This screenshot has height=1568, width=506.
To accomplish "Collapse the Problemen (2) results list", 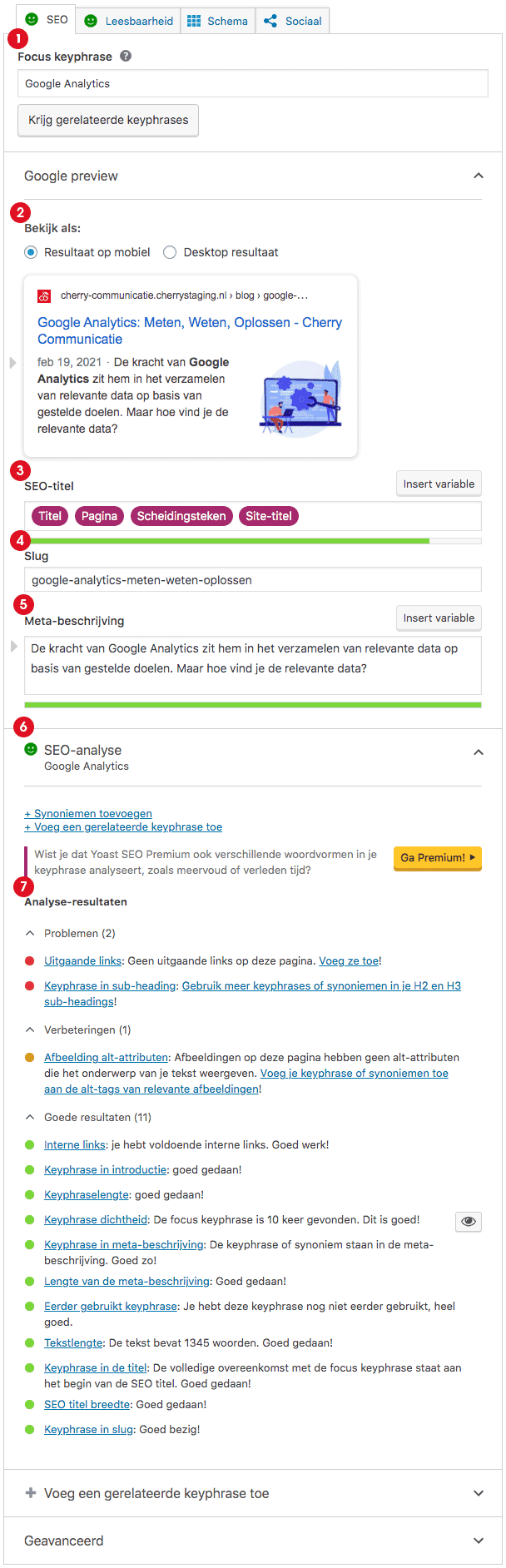I will 31,933.
